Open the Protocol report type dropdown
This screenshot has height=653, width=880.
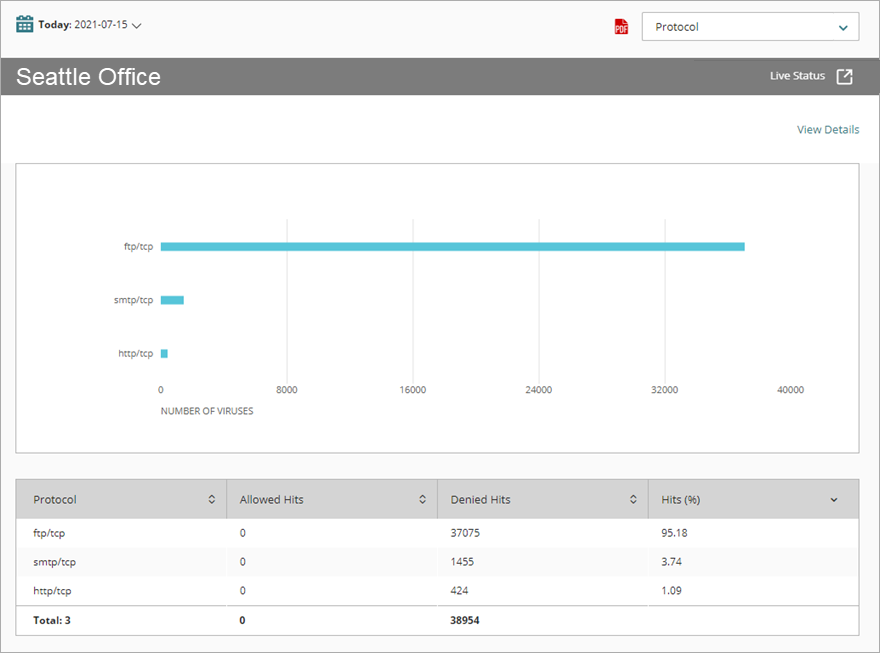750,27
